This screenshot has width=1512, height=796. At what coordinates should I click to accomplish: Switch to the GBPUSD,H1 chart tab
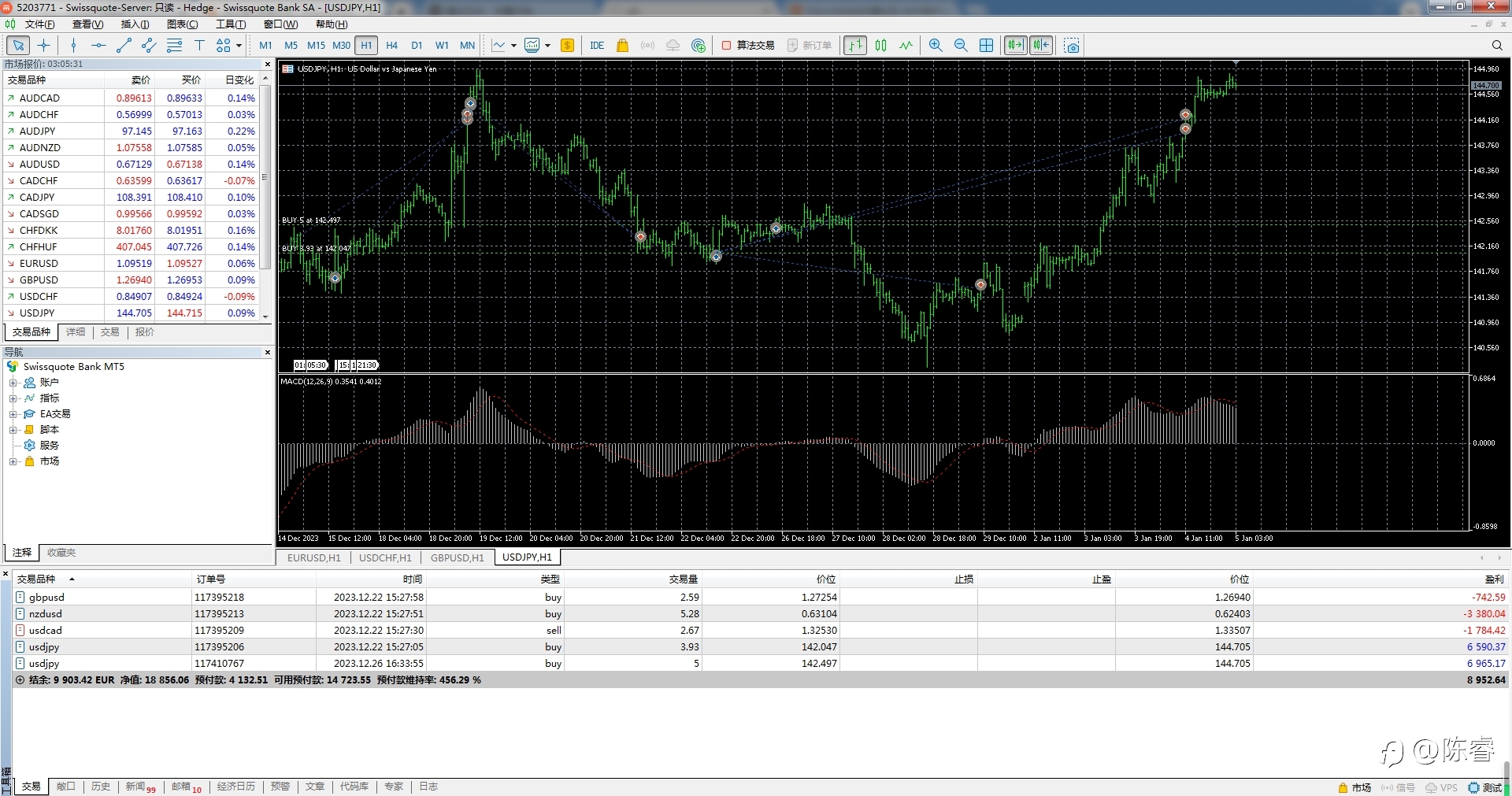point(458,557)
